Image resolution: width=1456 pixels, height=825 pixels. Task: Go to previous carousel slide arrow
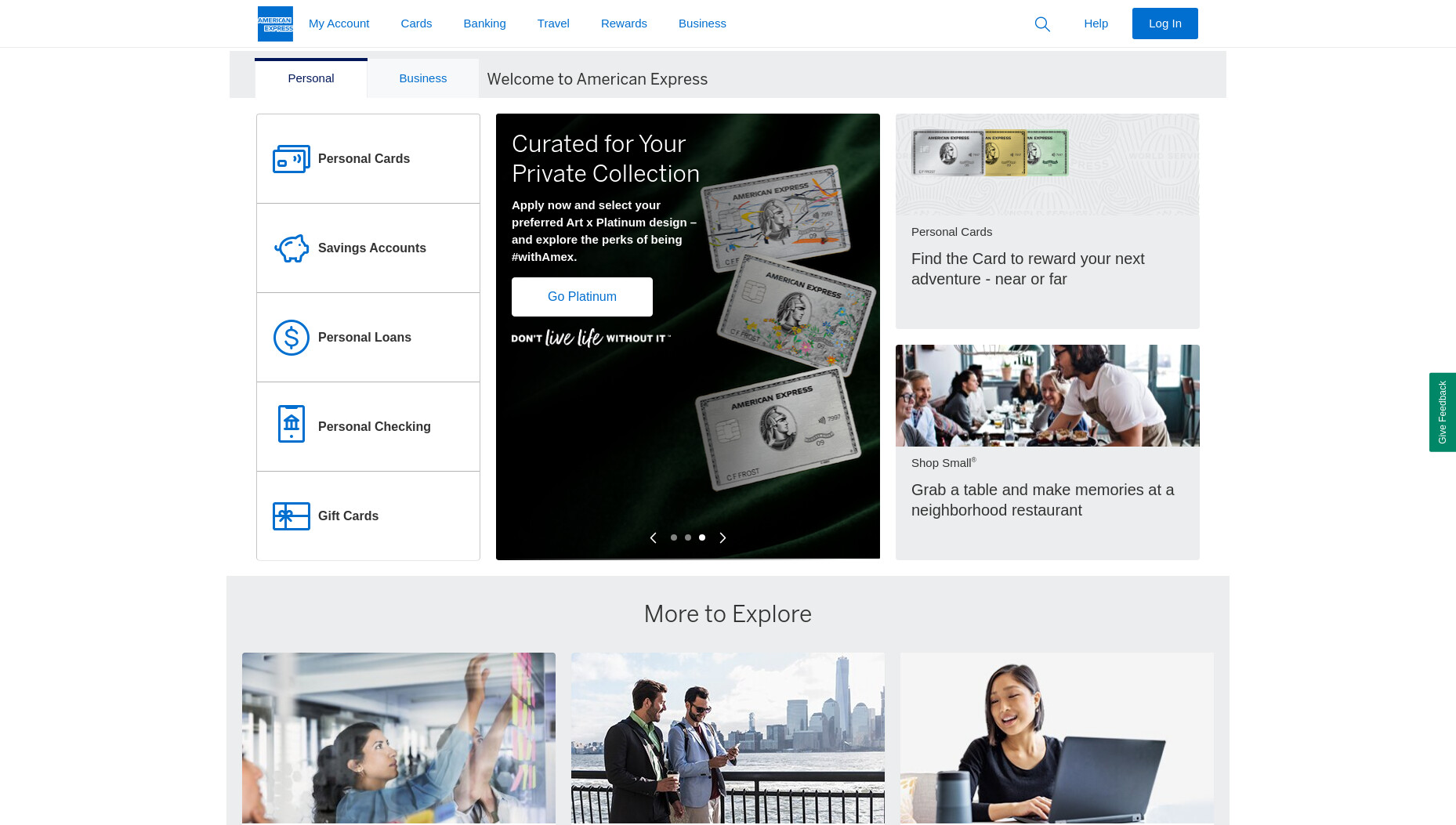click(654, 537)
